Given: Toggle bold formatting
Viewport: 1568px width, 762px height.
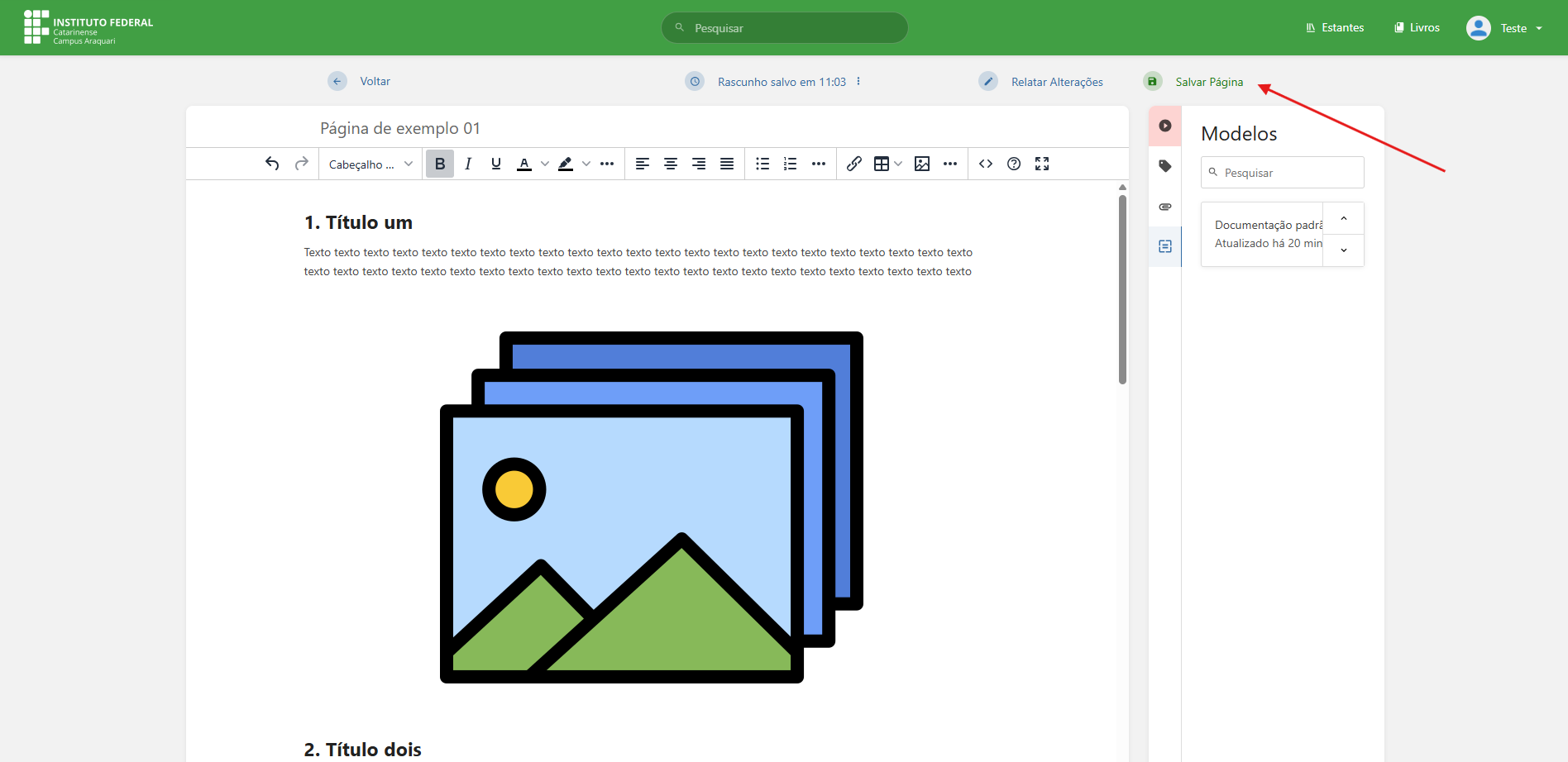Looking at the screenshot, I should tap(440, 164).
